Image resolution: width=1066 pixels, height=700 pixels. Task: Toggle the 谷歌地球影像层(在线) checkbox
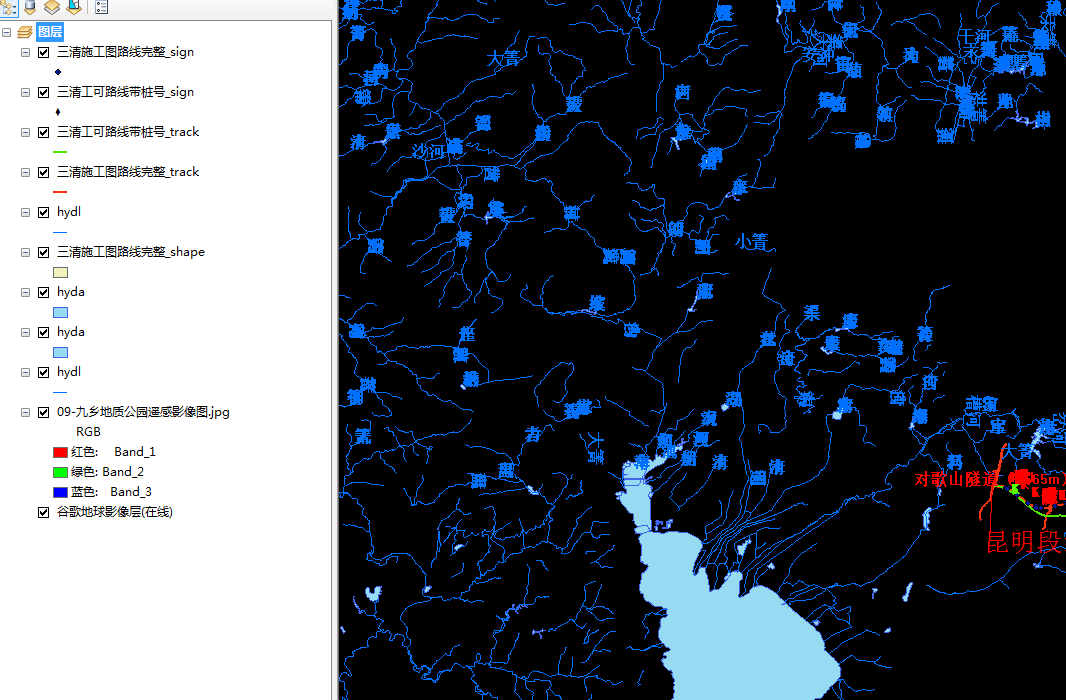coord(44,512)
